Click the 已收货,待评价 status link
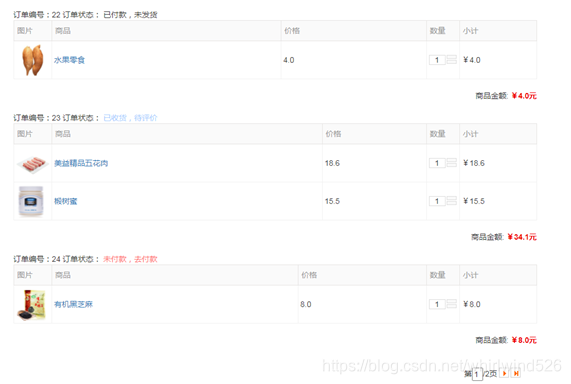 (130, 118)
